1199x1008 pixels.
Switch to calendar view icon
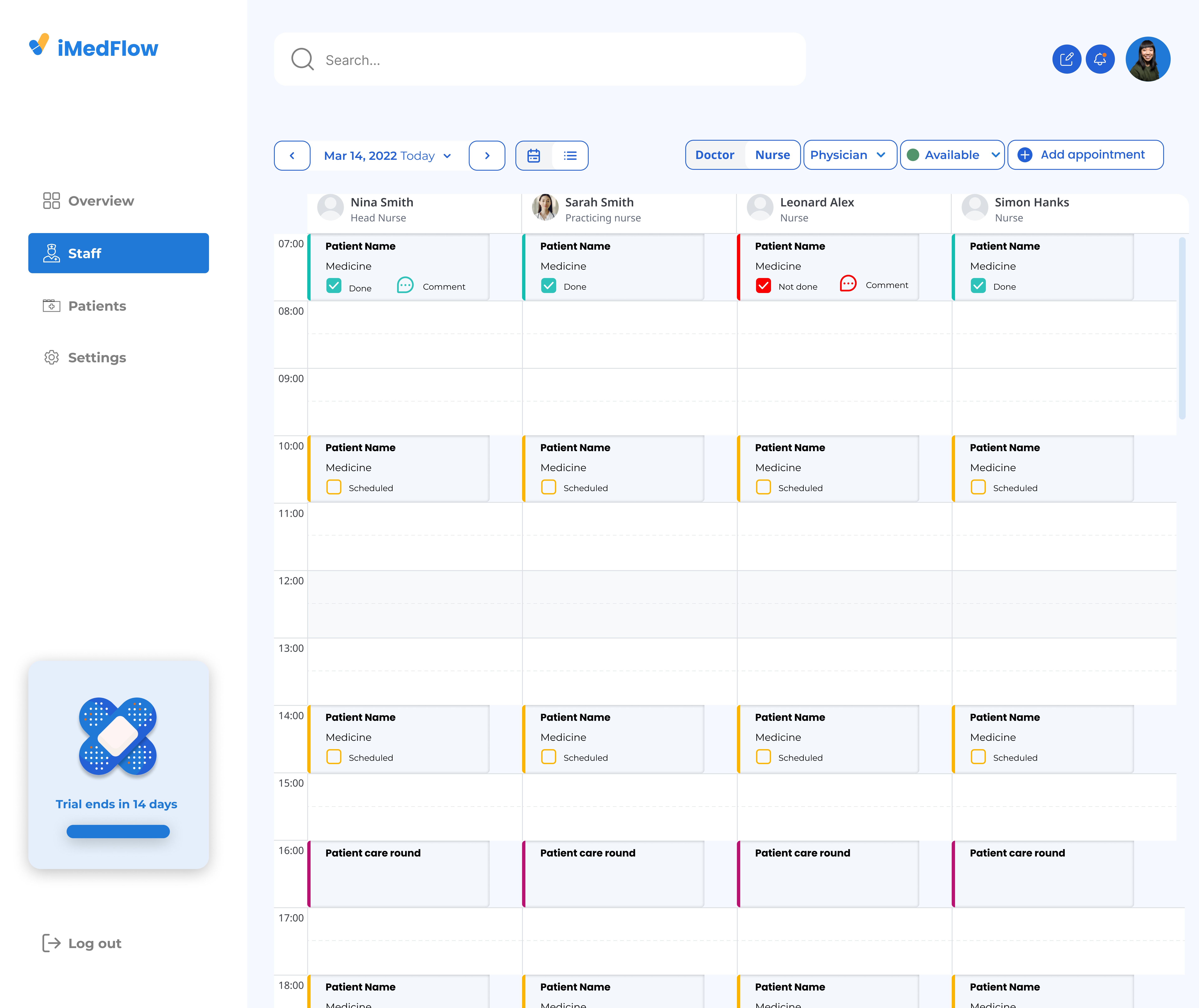pyautogui.click(x=534, y=155)
